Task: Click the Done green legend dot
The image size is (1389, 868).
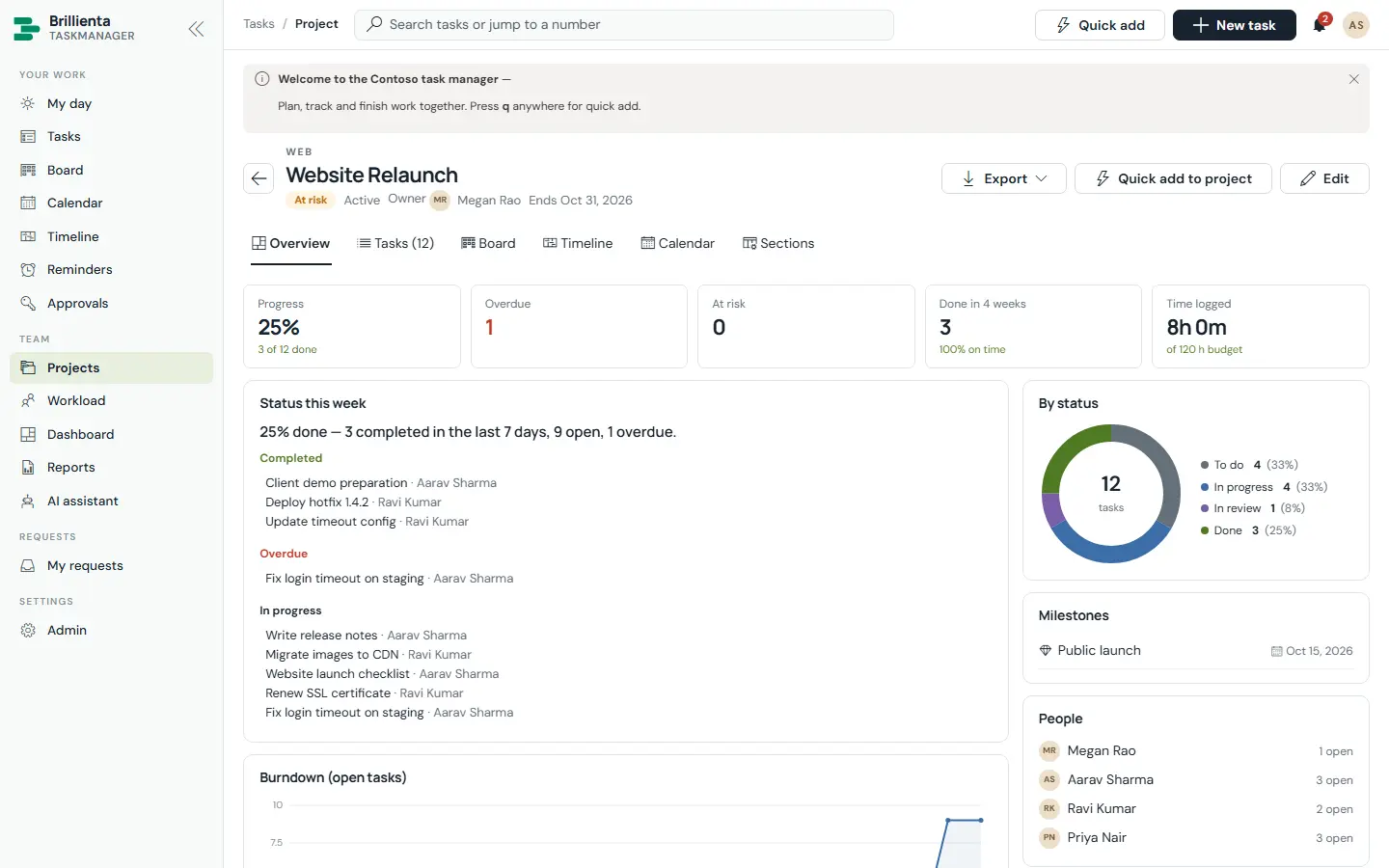Action: pyautogui.click(x=1205, y=530)
